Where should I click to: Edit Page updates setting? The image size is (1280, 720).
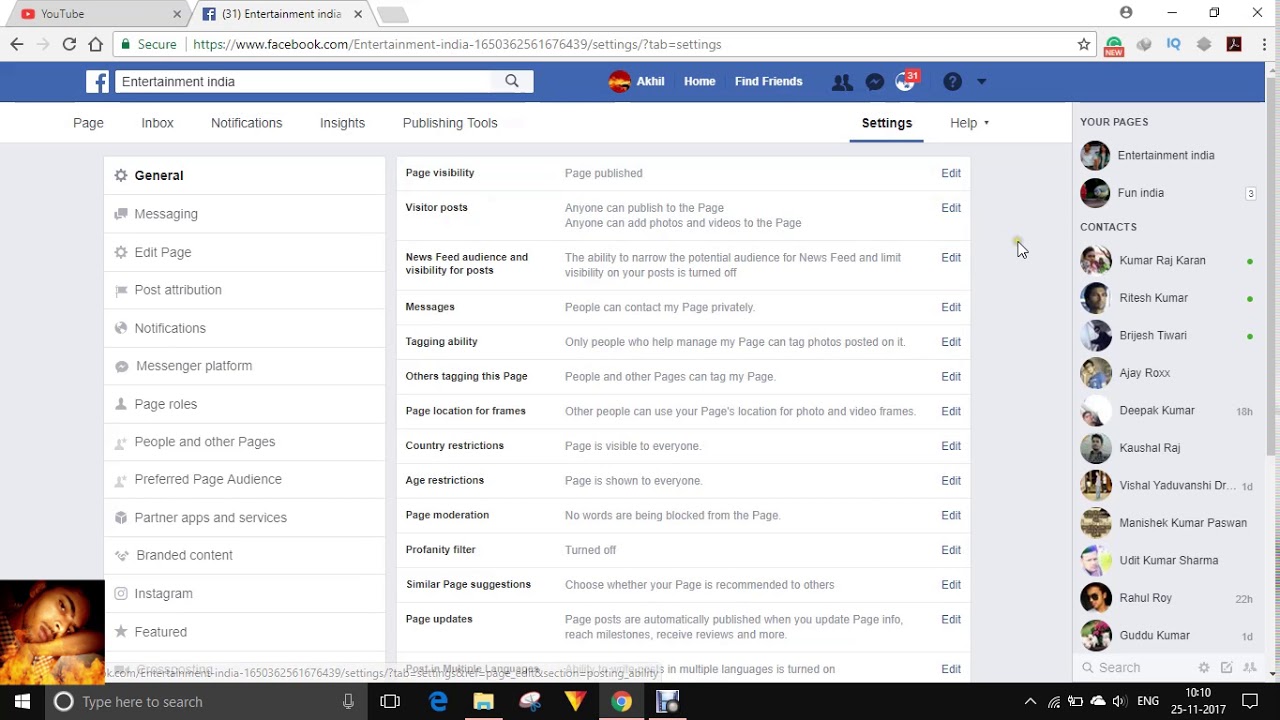point(951,620)
